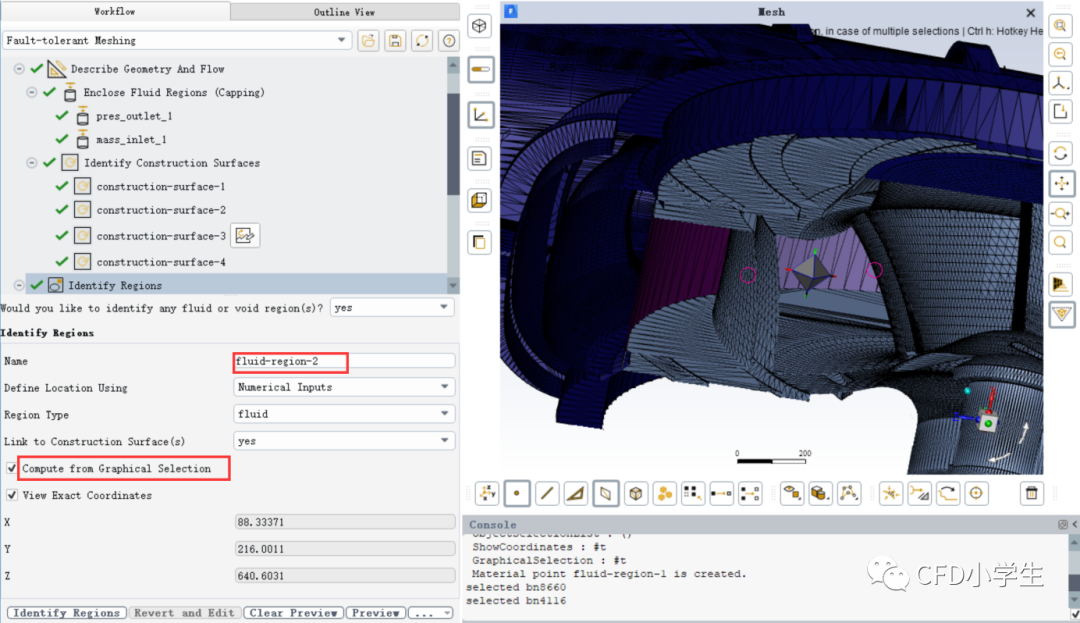
Task: Click the delete trash can icon
Action: pyautogui.click(x=1031, y=493)
